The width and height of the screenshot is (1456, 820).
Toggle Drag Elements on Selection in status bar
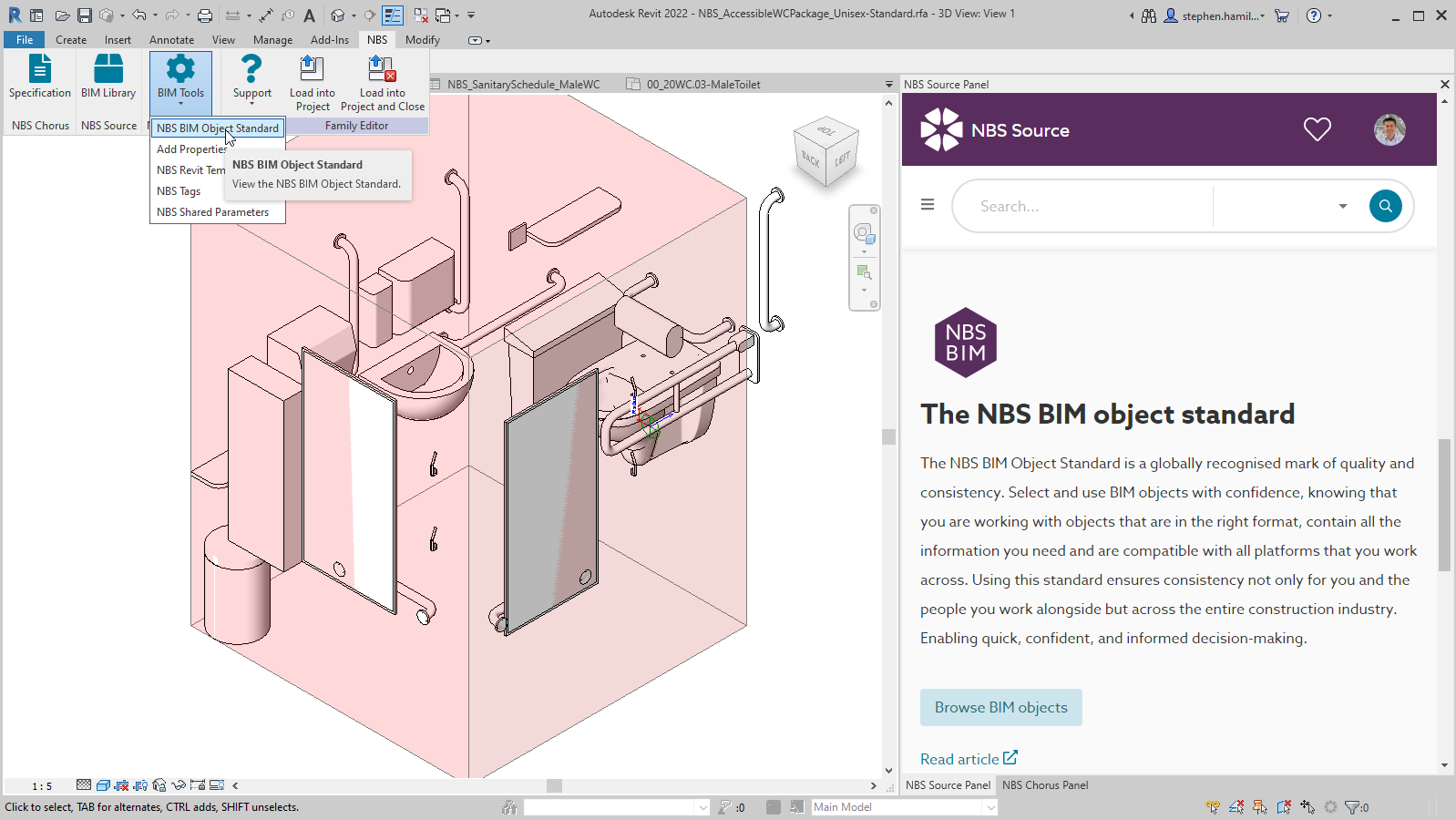tap(1307, 807)
